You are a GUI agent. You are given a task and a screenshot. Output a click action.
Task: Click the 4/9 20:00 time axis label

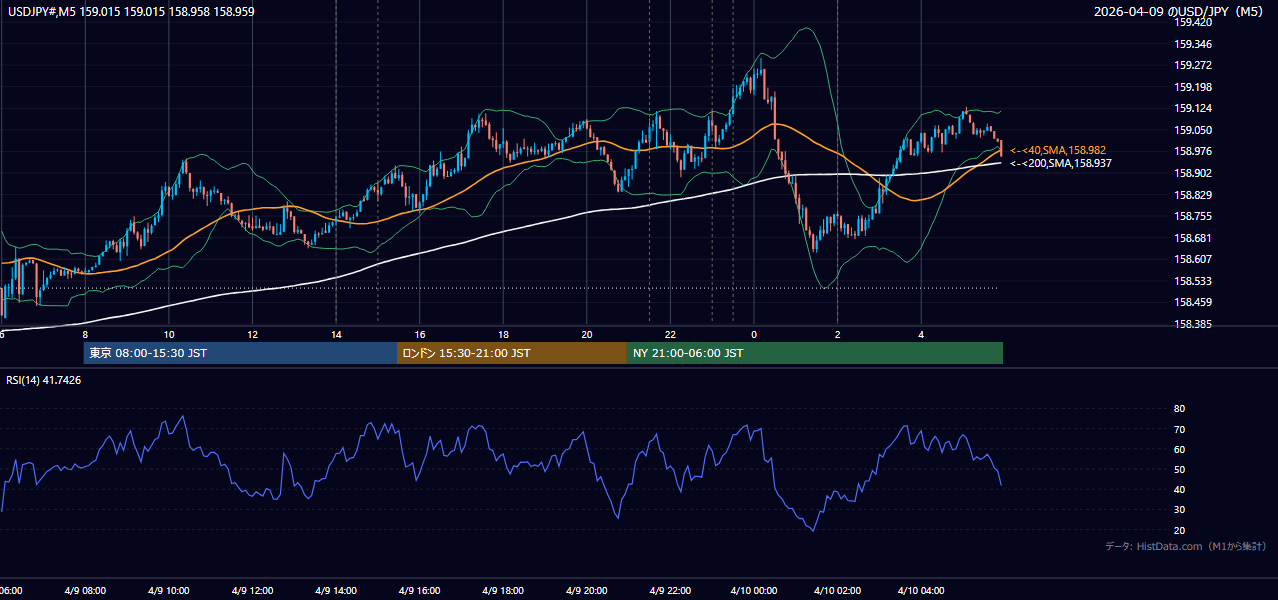587,590
